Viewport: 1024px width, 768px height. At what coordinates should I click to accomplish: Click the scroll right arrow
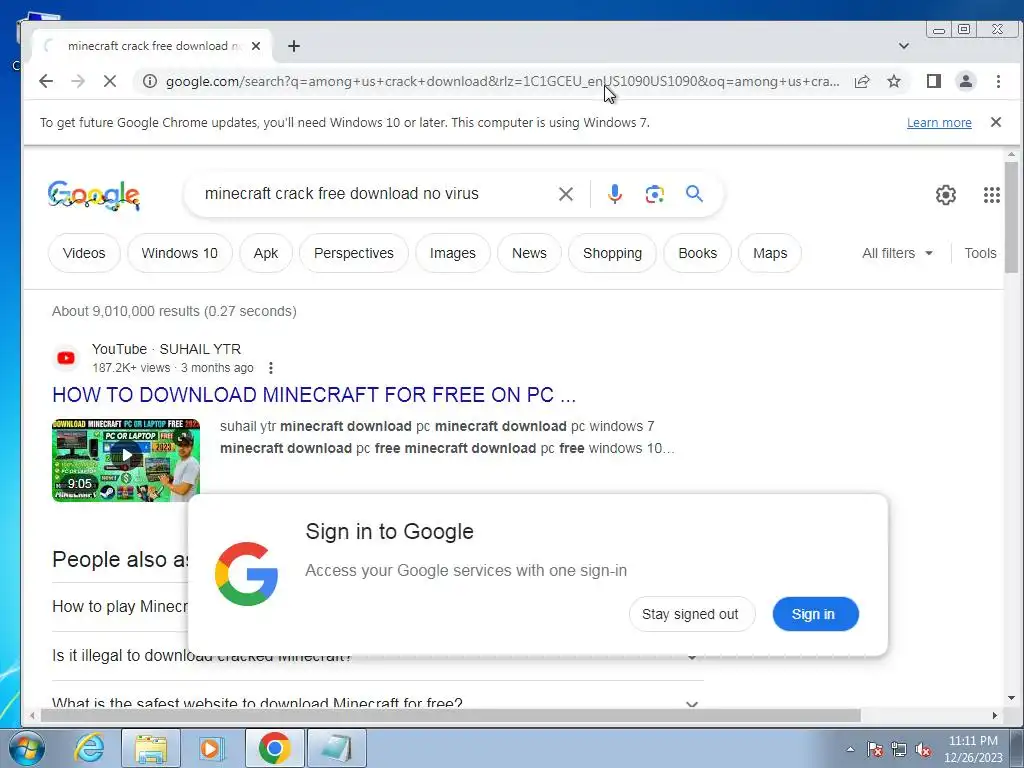pos(995,716)
